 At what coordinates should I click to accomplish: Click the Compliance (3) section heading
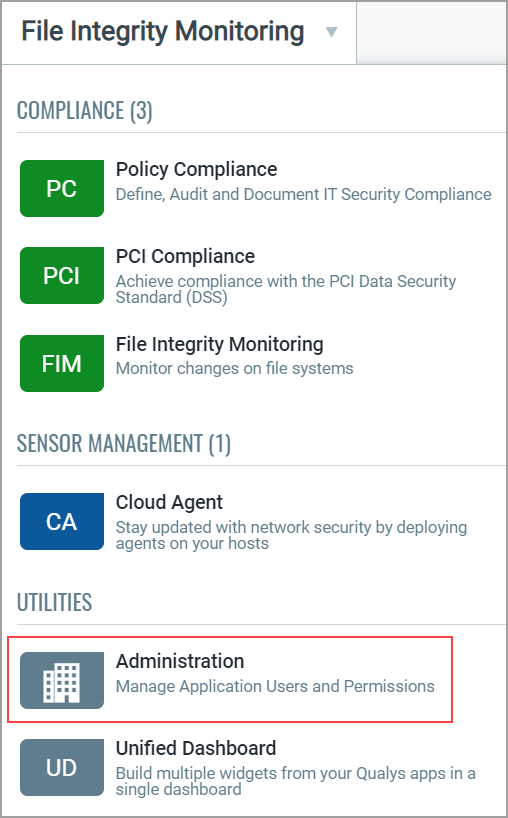click(84, 111)
